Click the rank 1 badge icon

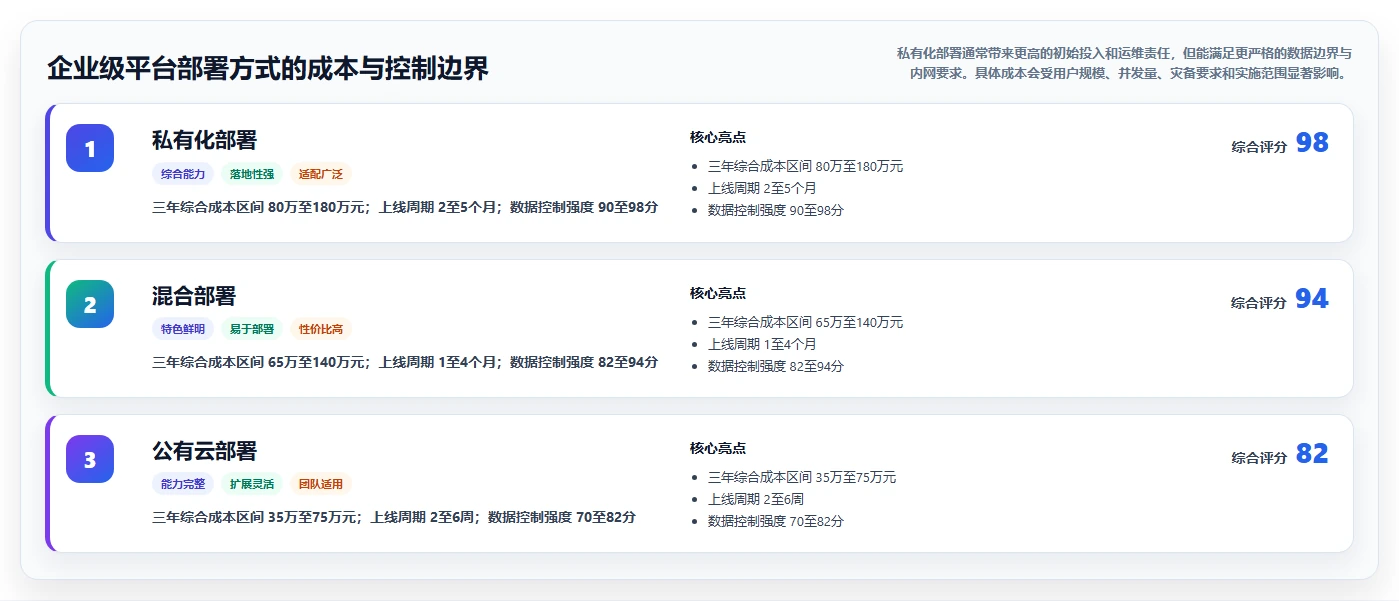pyautogui.click(x=90, y=148)
